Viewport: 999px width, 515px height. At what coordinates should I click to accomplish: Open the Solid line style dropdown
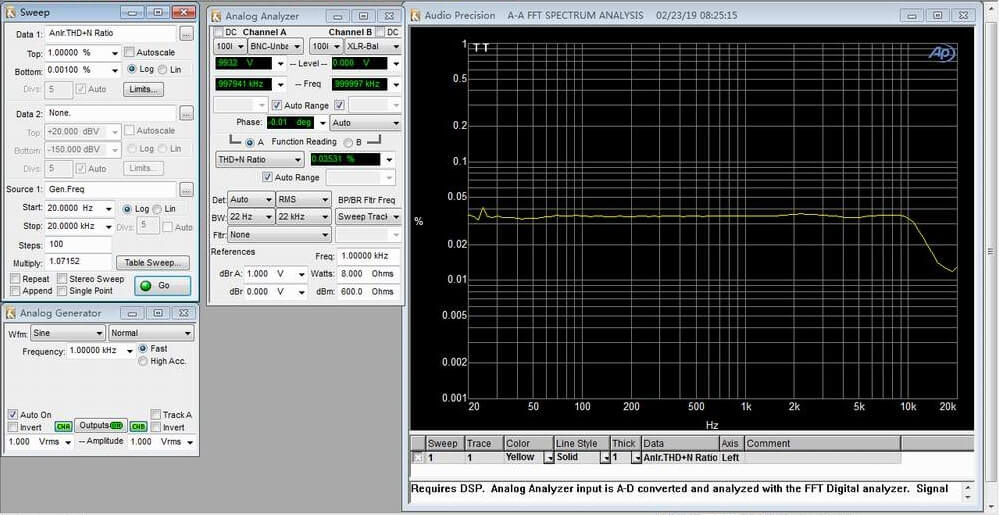point(604,458)
